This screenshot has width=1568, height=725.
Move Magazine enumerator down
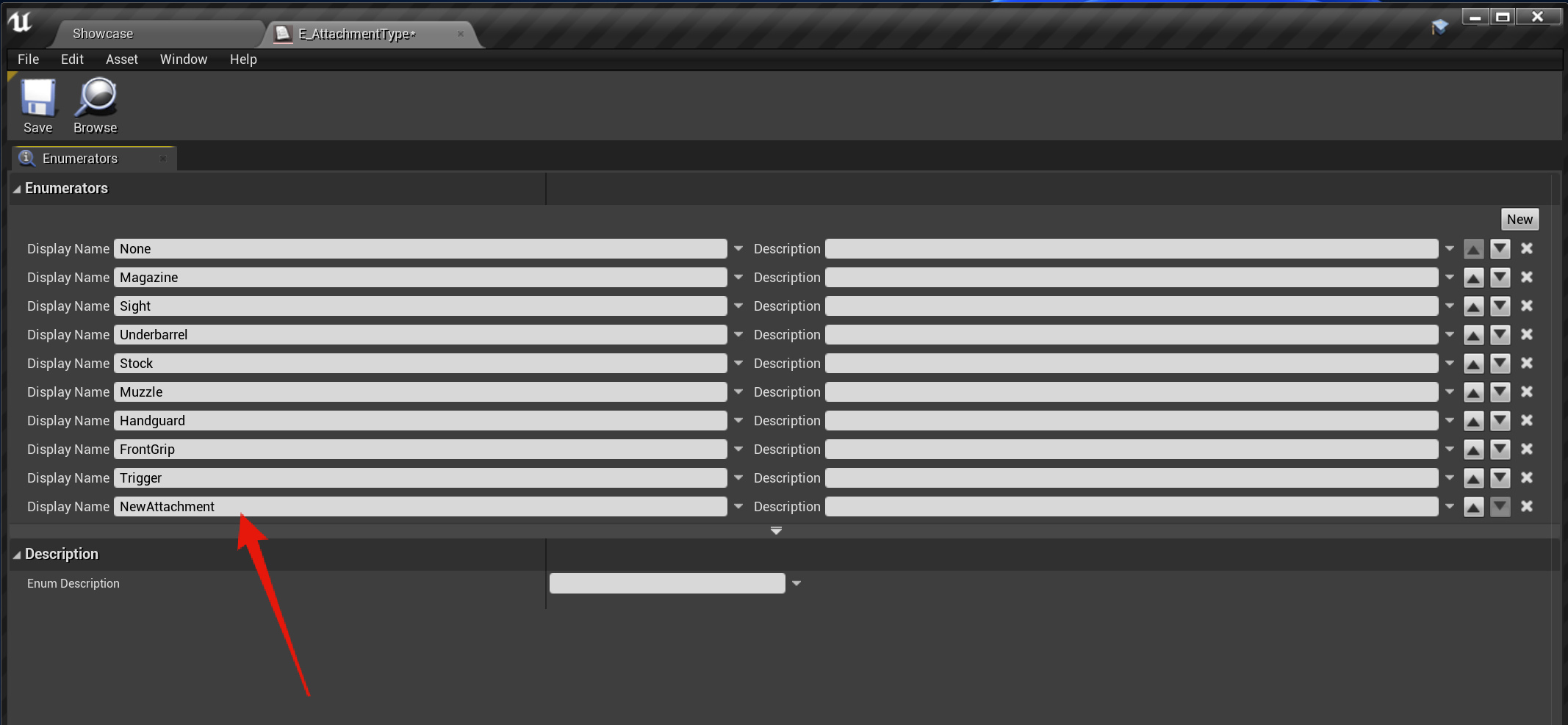coord(1500,278)
